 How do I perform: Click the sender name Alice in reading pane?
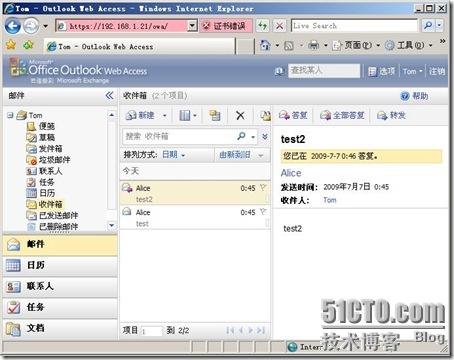[291, 173]
